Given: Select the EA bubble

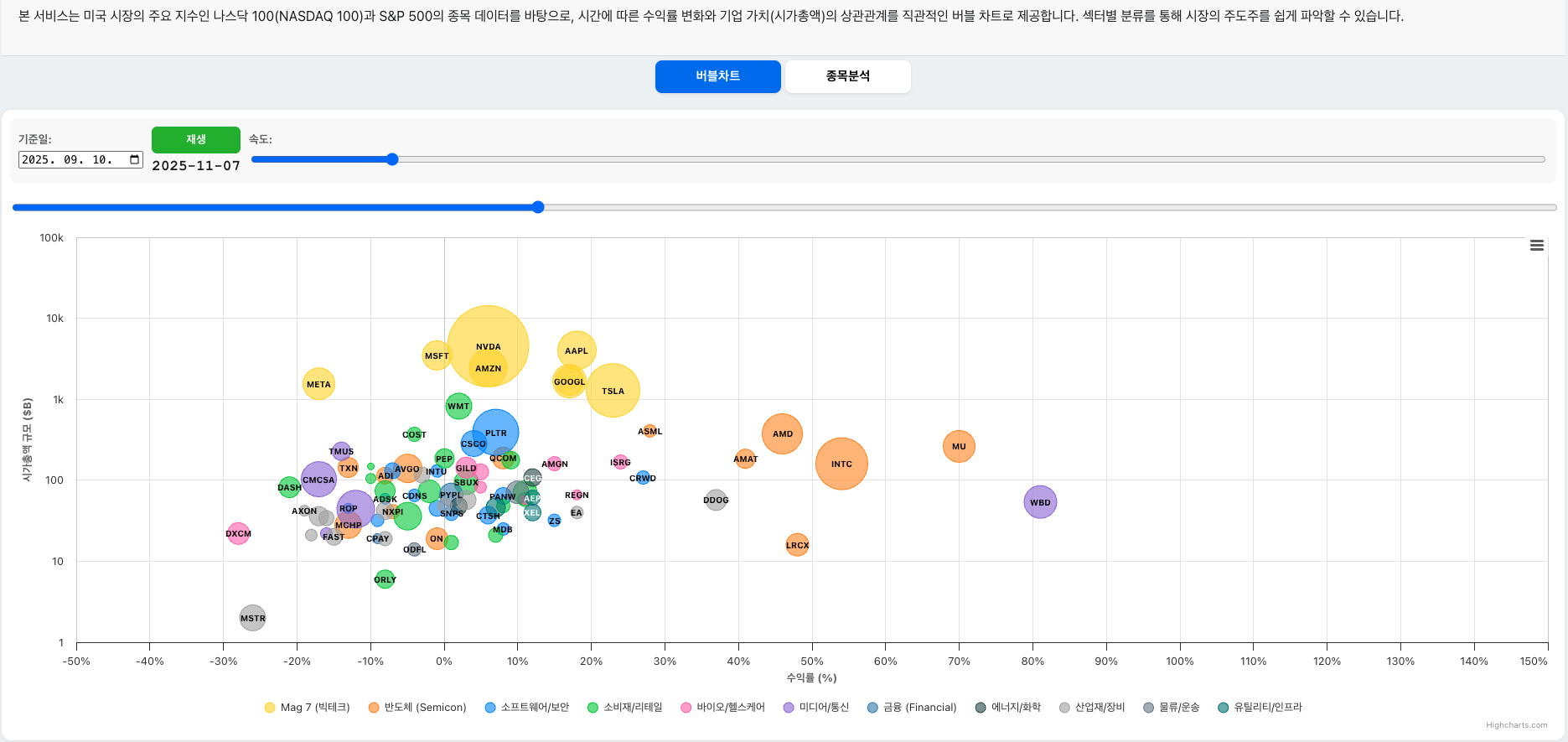Looking at the screenshot, I should coord(577,512).
